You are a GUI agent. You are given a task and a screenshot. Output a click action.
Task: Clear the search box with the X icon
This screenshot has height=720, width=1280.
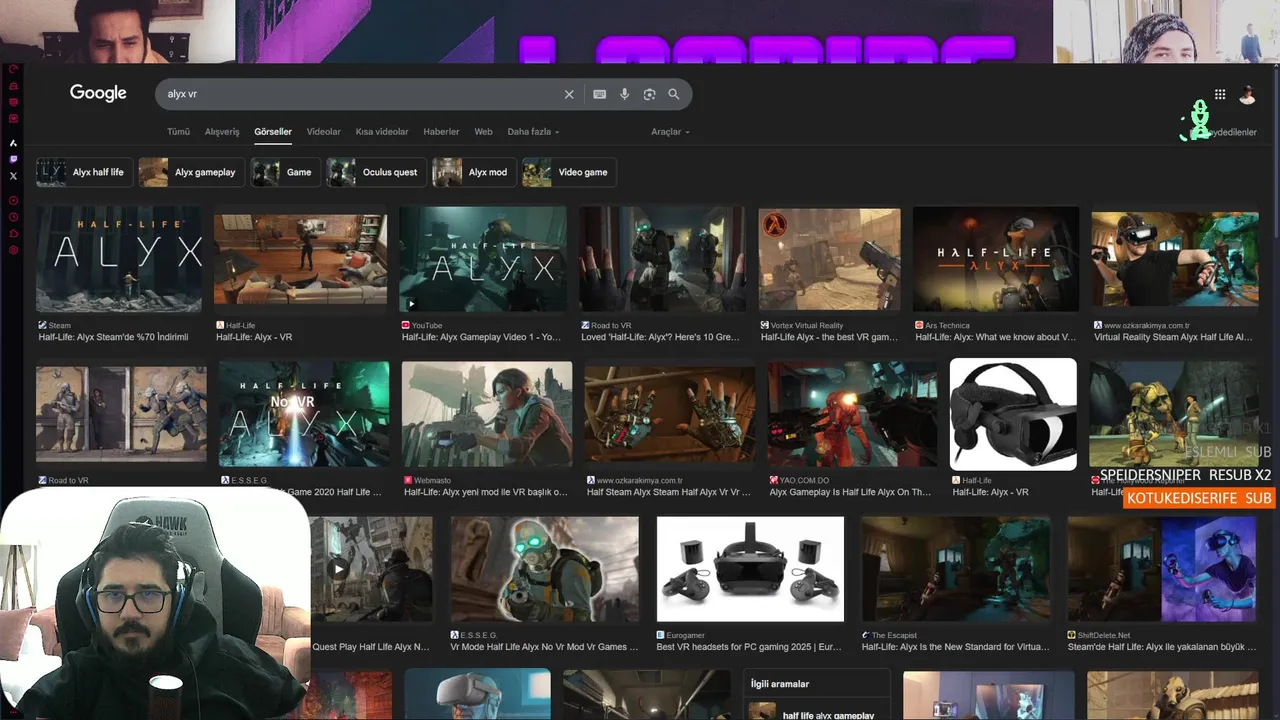(x=569, y=94)
